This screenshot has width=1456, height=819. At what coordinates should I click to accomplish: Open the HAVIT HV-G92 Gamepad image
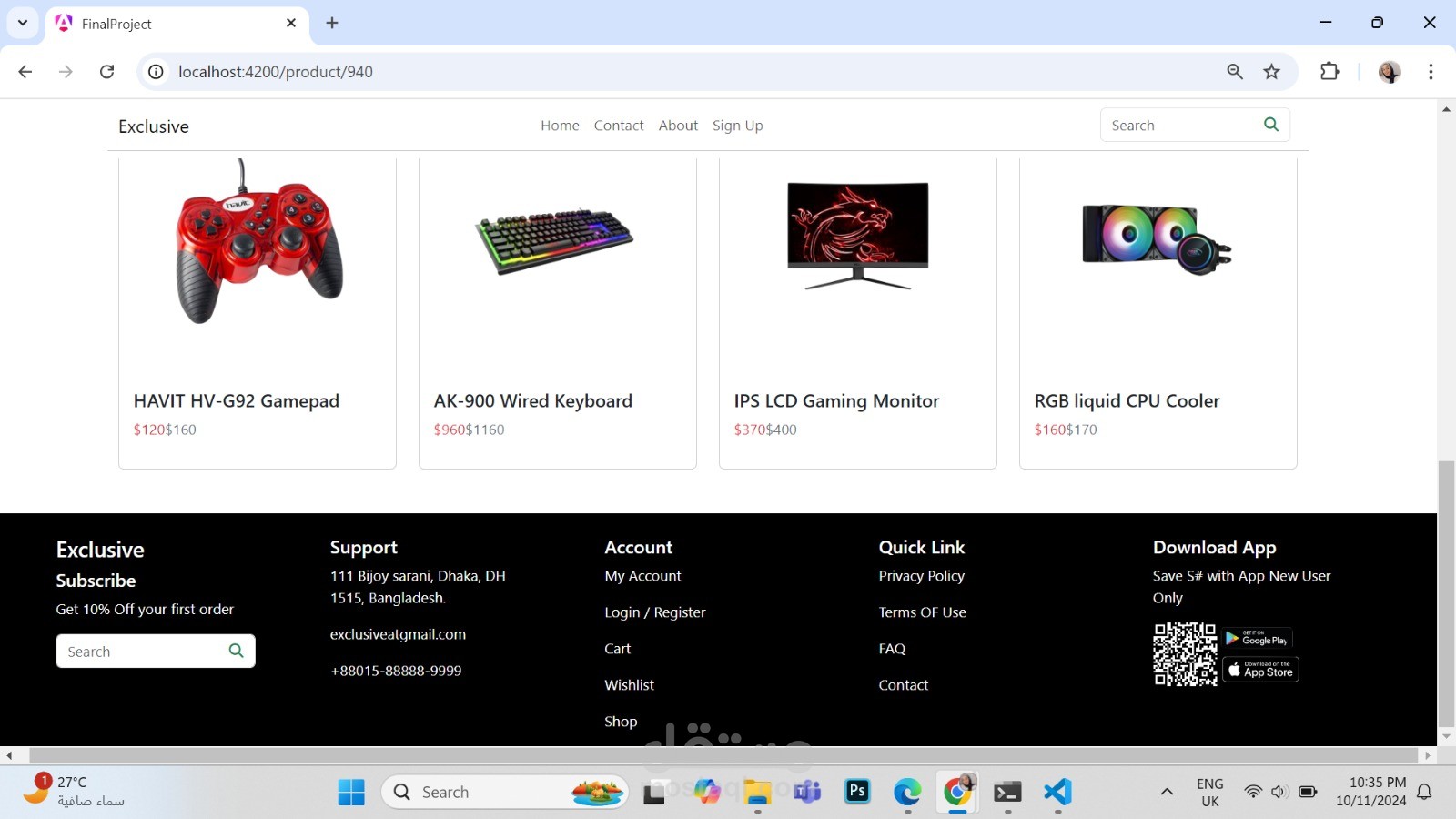pos(258,241)
